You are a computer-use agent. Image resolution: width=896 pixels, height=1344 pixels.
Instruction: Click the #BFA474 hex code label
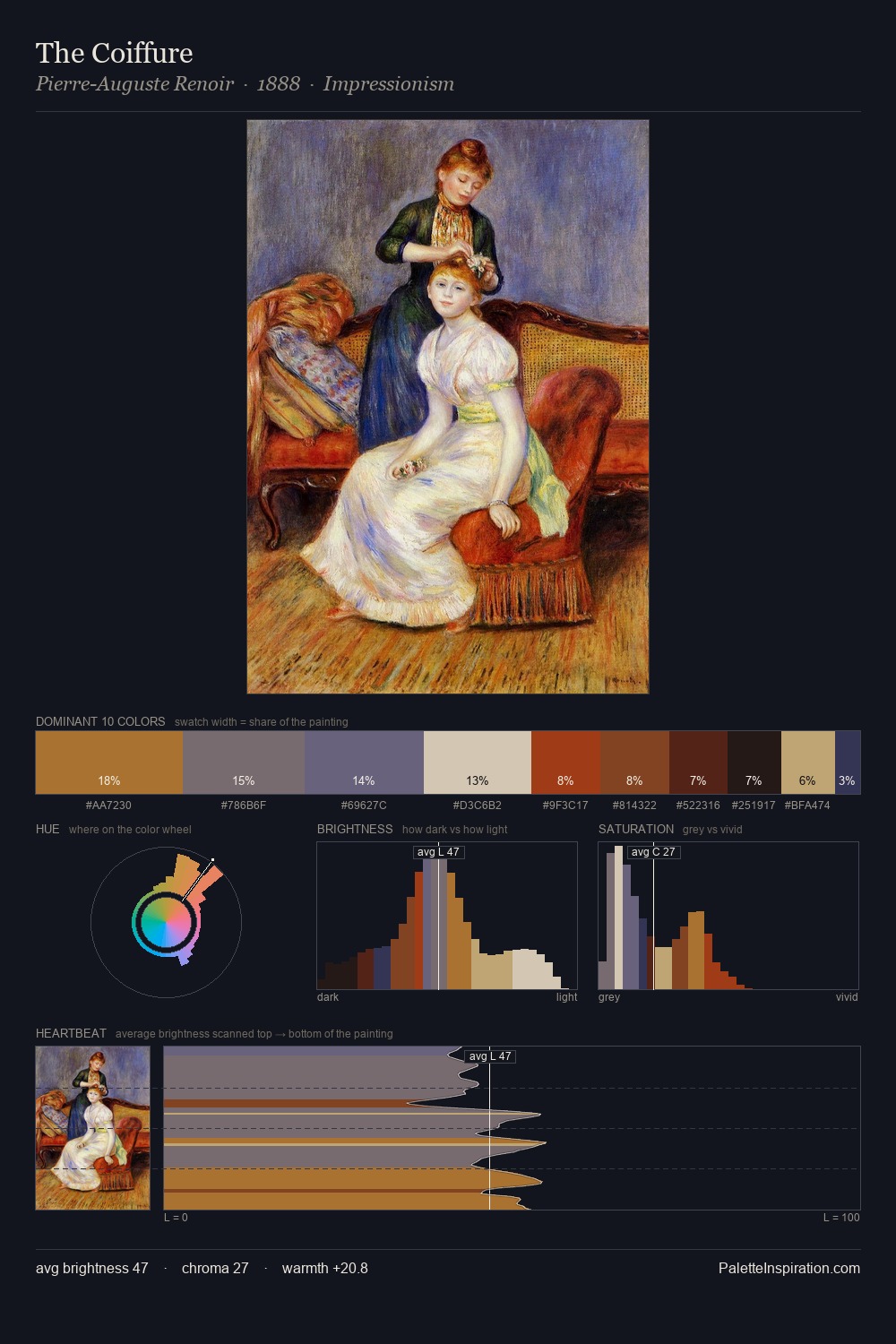807,806
